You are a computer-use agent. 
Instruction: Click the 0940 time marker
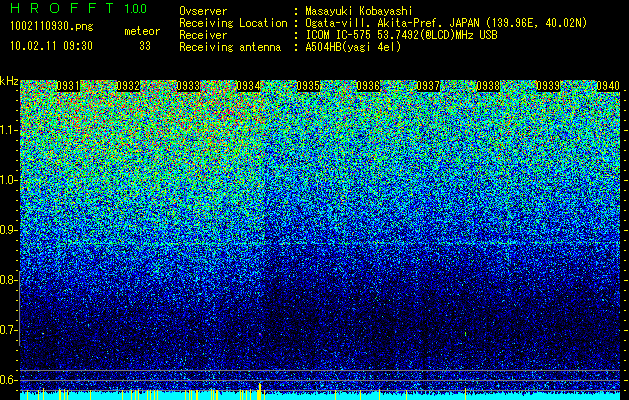[608, 86]
